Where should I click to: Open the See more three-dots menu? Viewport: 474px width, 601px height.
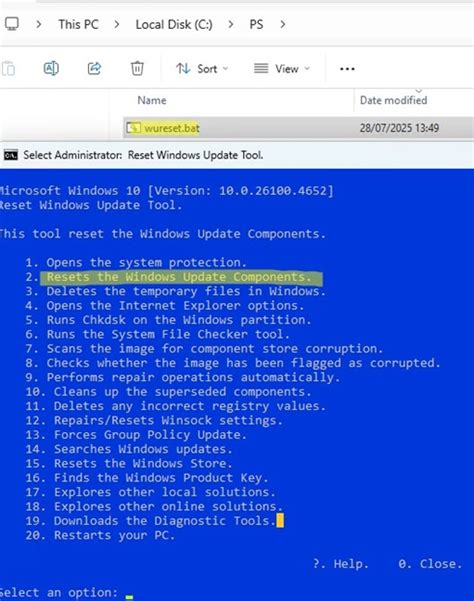(x=347, y=69)
